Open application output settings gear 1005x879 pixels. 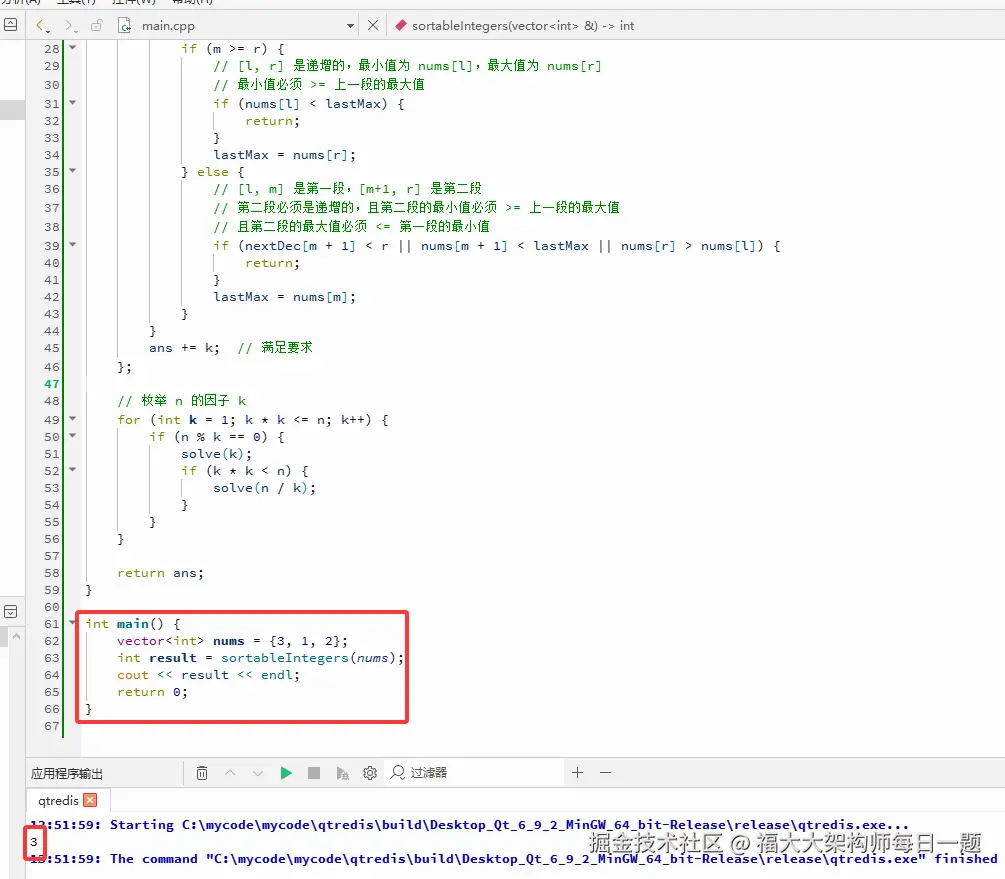pos(370,773)
